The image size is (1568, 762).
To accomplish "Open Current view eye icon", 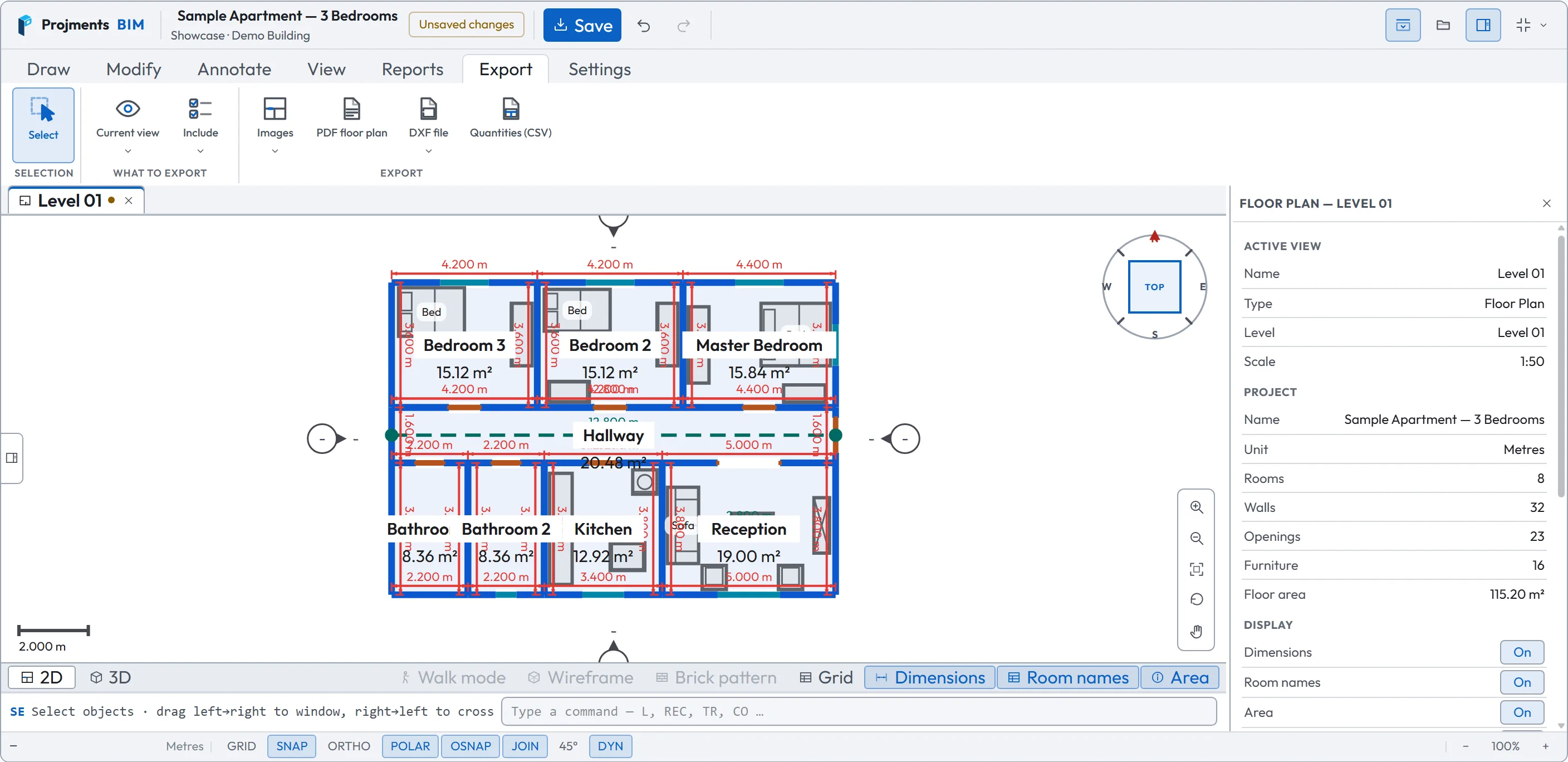I will tap(127, 109).
